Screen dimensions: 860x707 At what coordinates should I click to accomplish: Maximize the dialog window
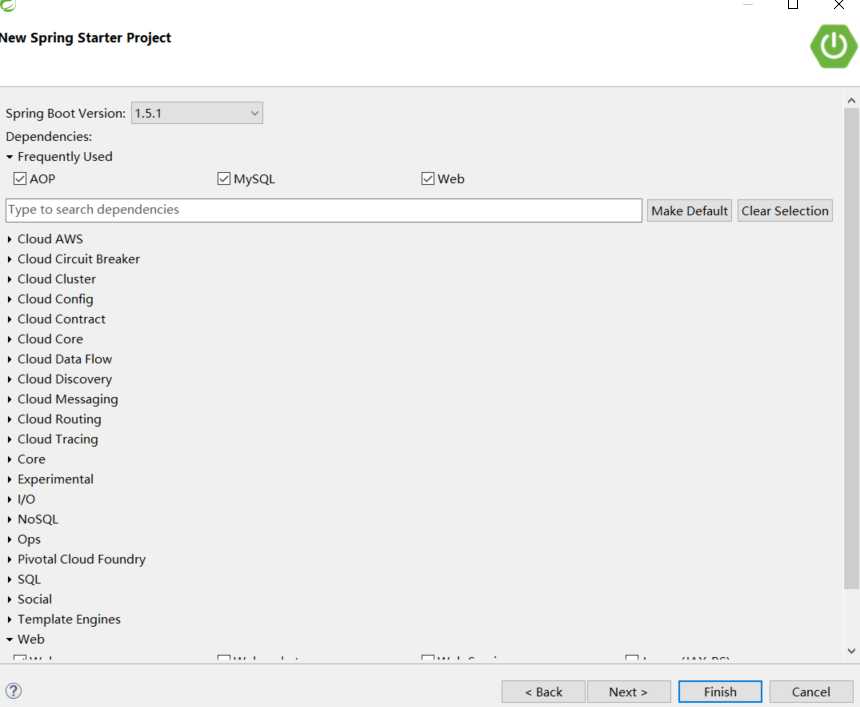pyautogui.click(x=793, y=5)
